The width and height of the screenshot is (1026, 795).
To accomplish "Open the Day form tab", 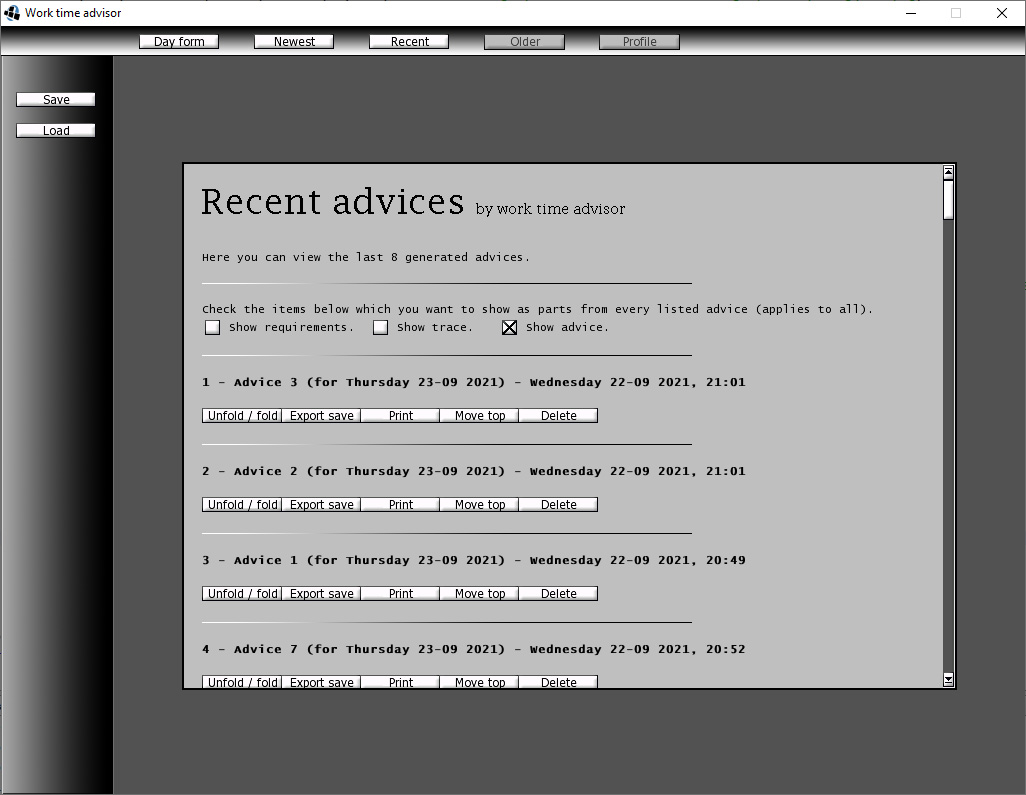I will (179, 42).
